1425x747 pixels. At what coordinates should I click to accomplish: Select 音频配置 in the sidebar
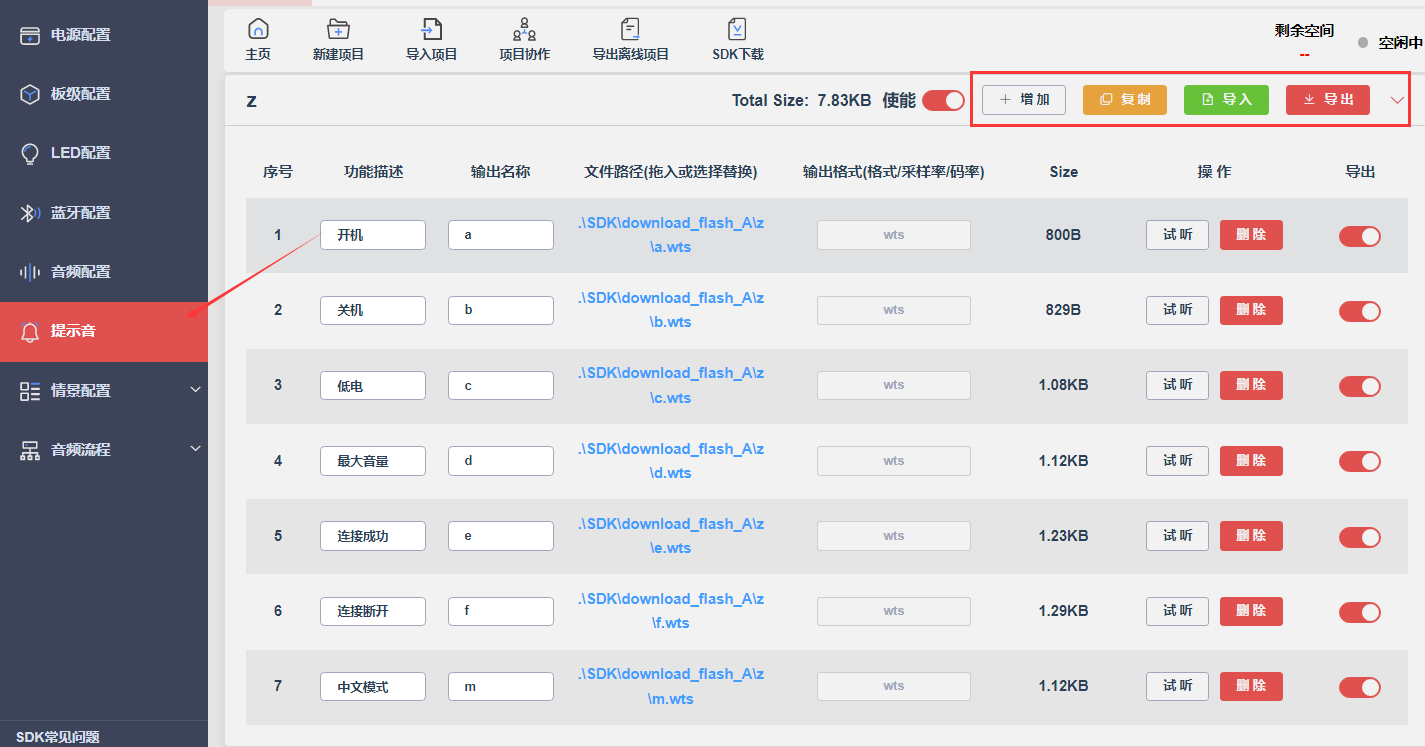104,272
